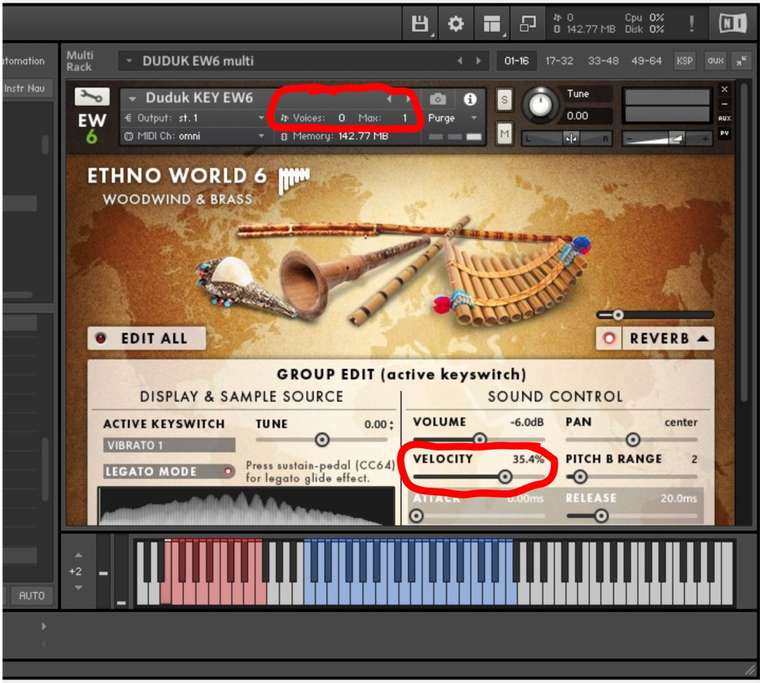Toggle the KSP multi script button
Image resolution: width=760 pixels, height=683 pixels.
coord(684,61)
